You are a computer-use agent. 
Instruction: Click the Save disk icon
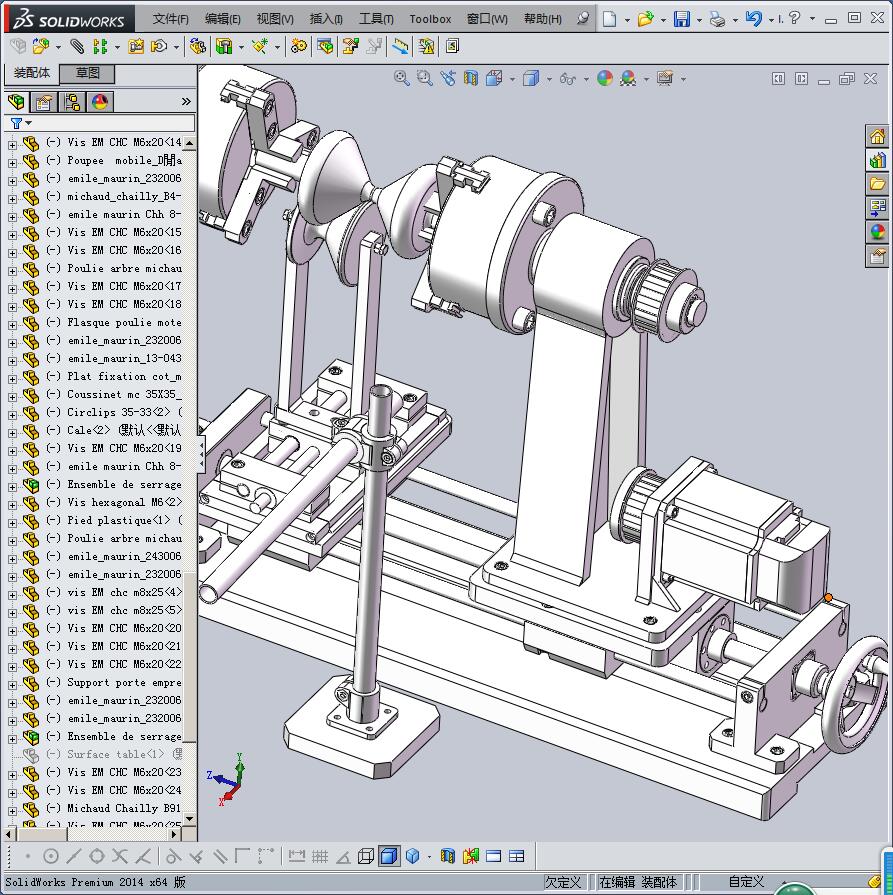tap(681, 19)
